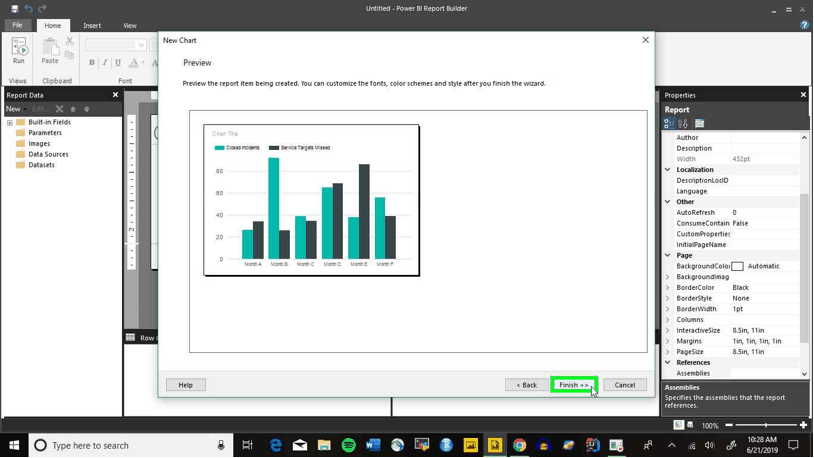Viewport: 814px width, 458px height.
Task: Click the Finish button in the wizard
Action: pos(574,385)
